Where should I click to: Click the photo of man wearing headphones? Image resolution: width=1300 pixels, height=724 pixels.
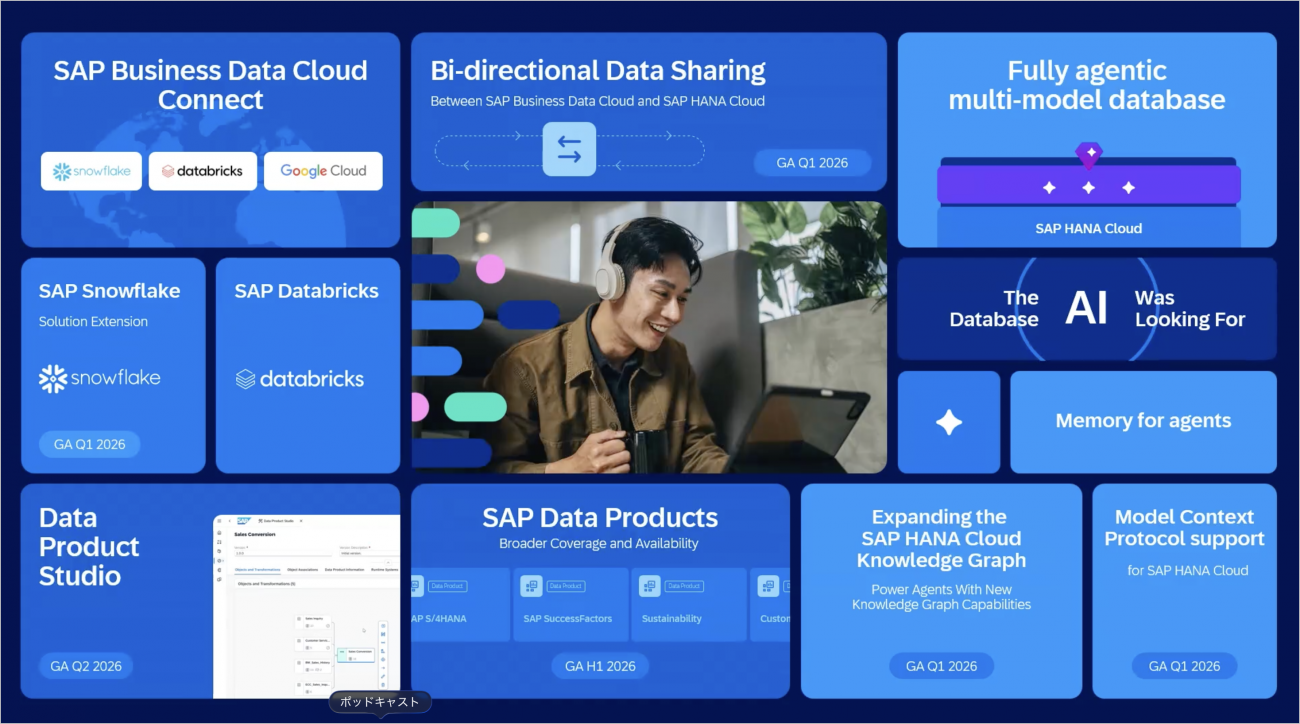[x=649, y=337]
